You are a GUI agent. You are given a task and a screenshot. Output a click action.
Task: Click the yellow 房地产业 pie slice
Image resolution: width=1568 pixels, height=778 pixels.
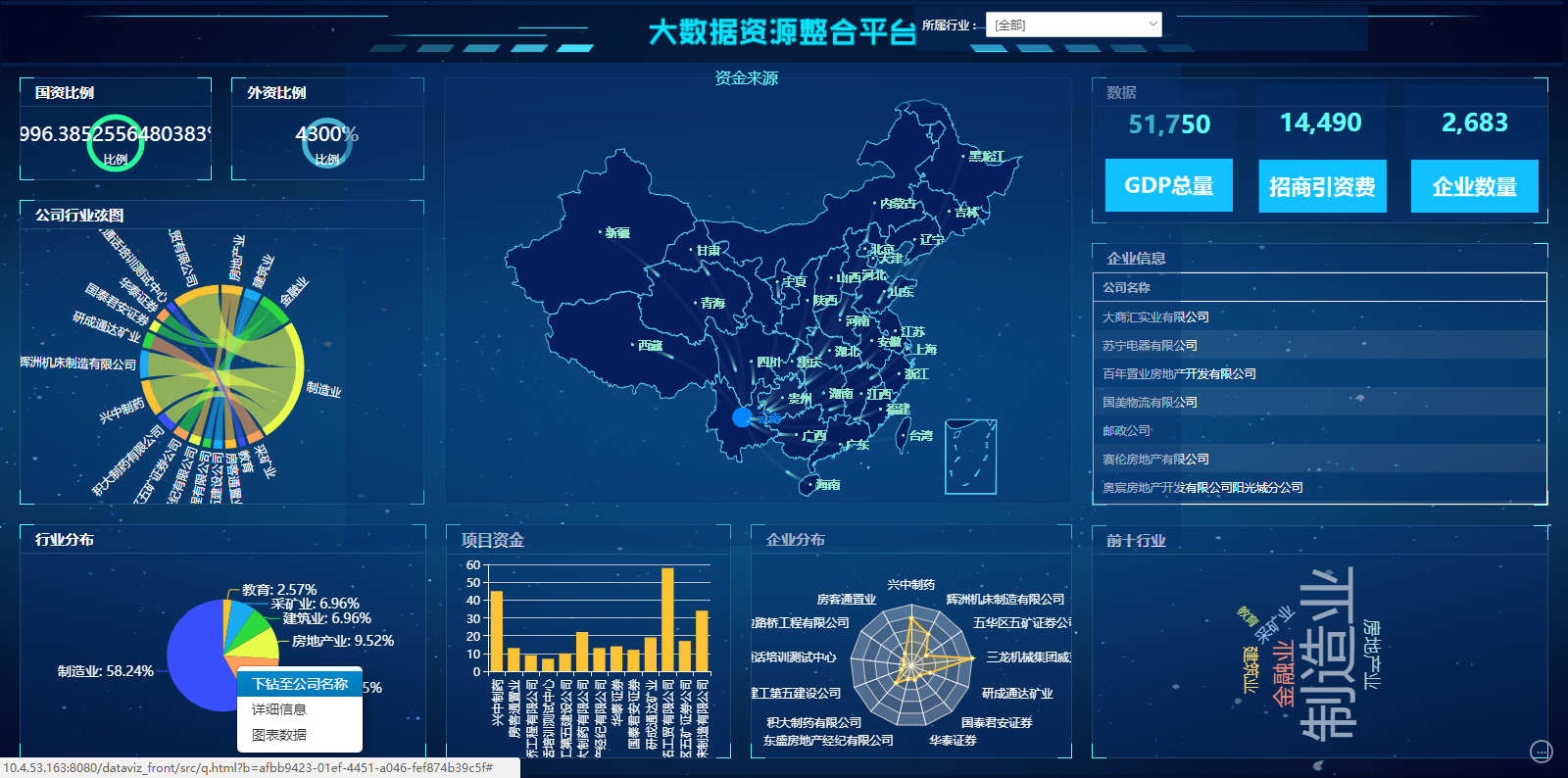pos(258,643)
